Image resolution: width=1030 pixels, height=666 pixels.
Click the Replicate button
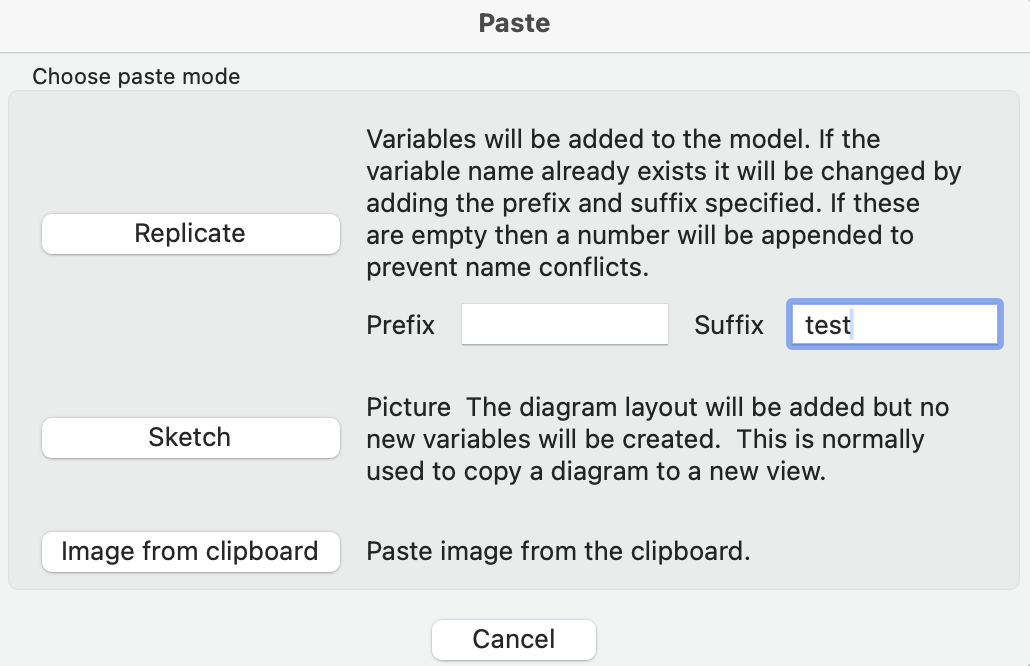pyautogui.click(x=190, y=234)
